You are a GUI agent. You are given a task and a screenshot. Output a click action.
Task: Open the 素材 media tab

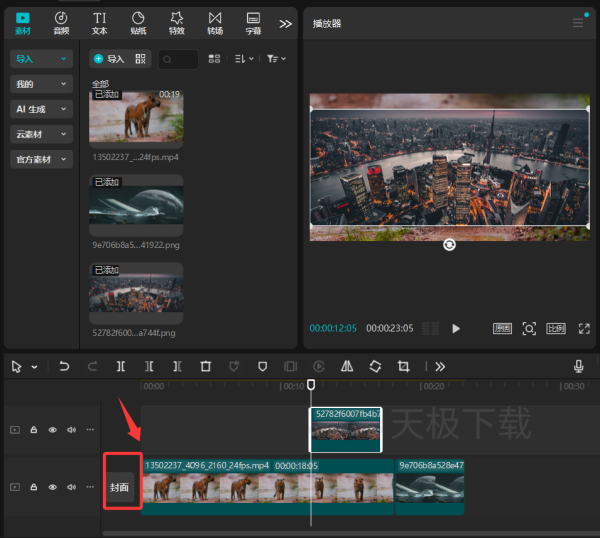pos(23,24)
